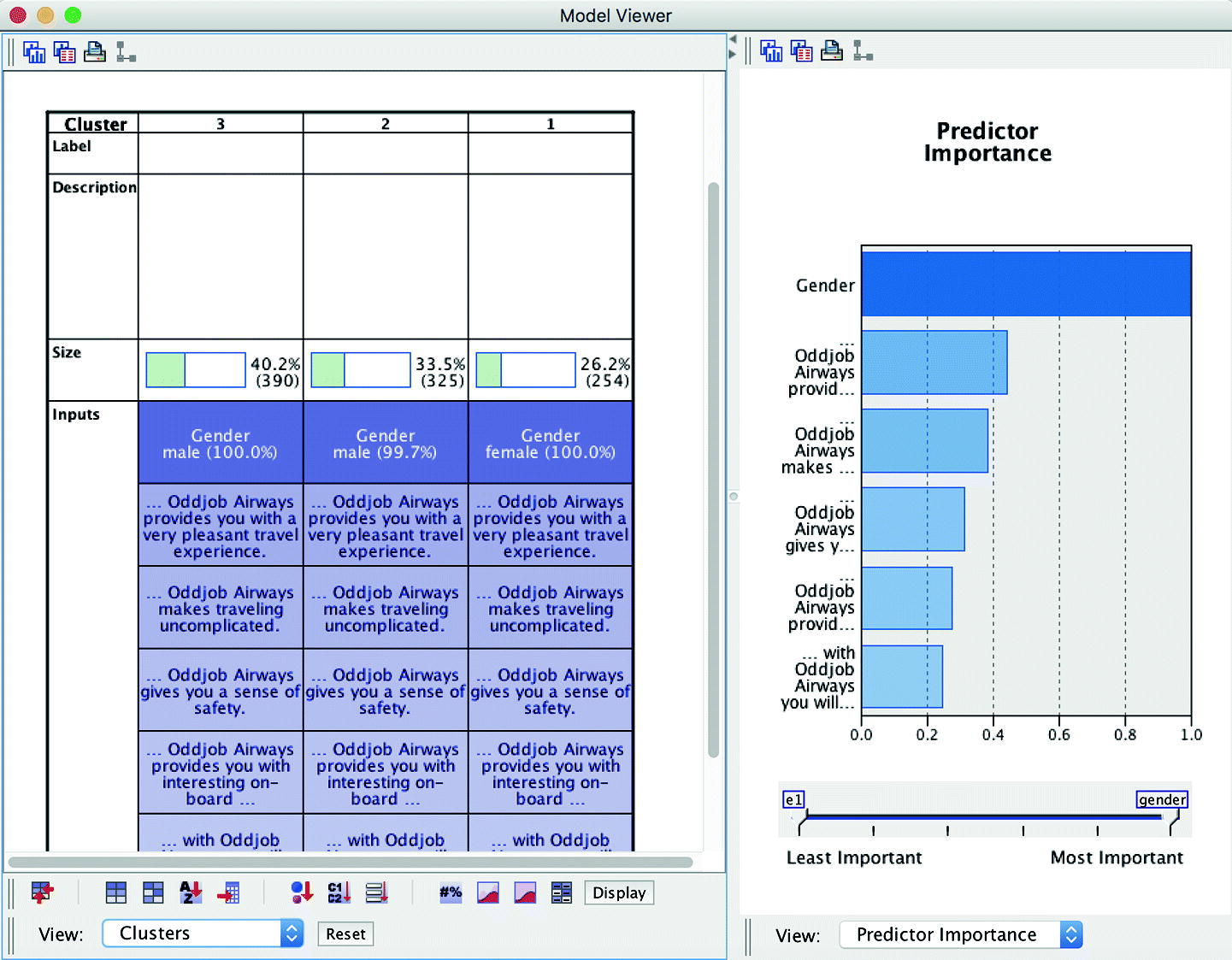Click cluster 3 column header
This screenshot has width=1232, height=960.
coord(221,124)
